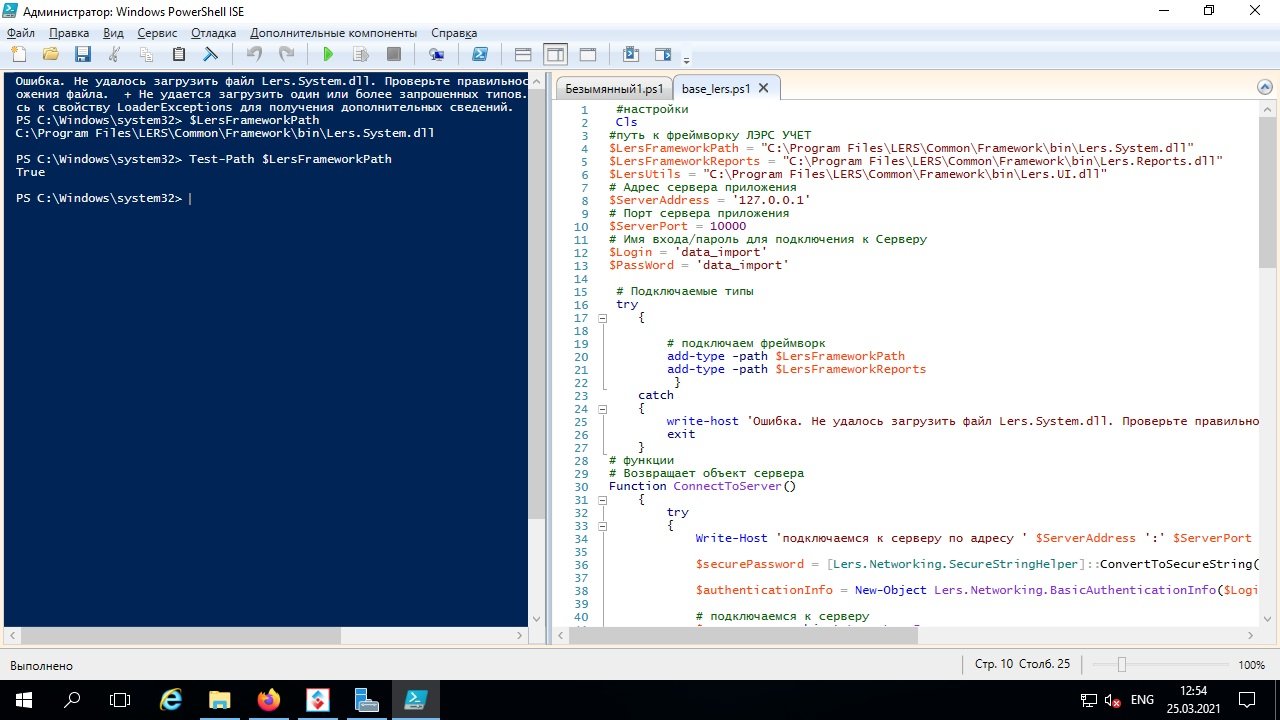Launch Firefox from taskbar
This screenshot has width=1280, height=720.
(268, 700)
